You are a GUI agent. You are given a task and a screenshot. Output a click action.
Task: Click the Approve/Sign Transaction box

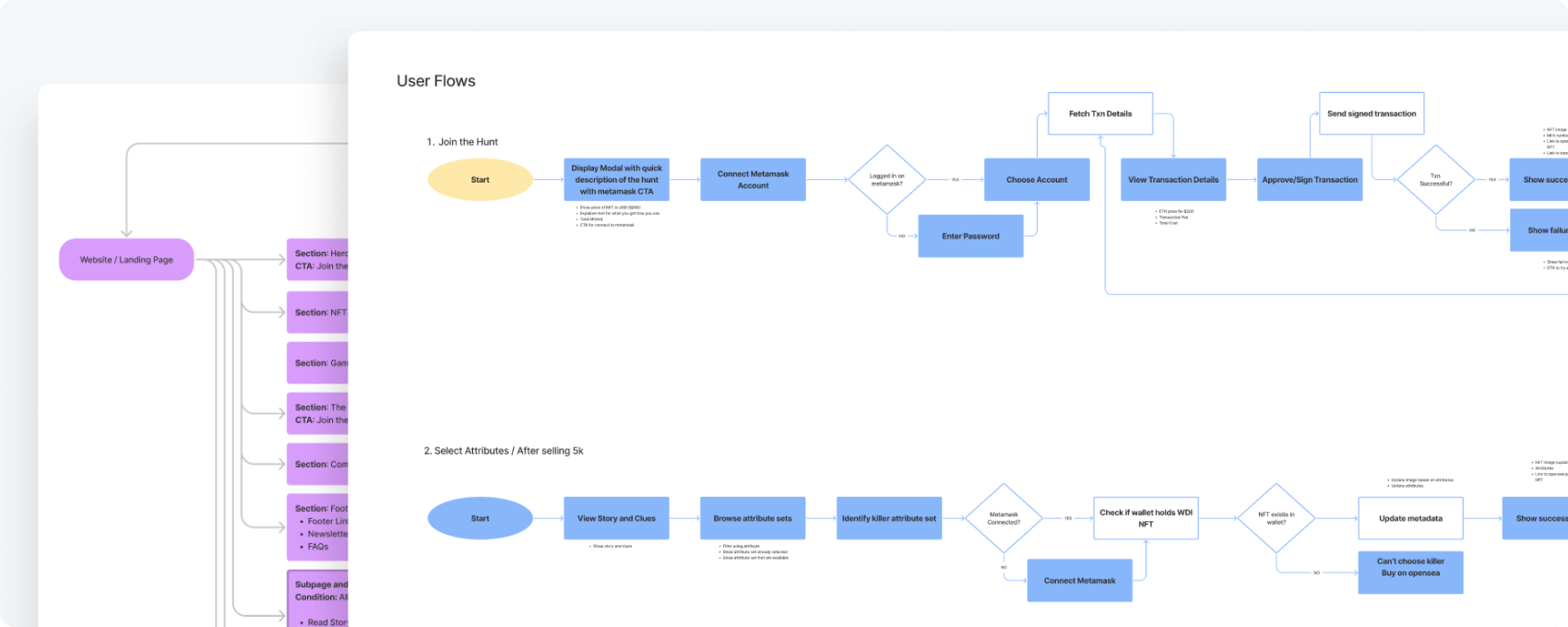(x=1310, y=180)
